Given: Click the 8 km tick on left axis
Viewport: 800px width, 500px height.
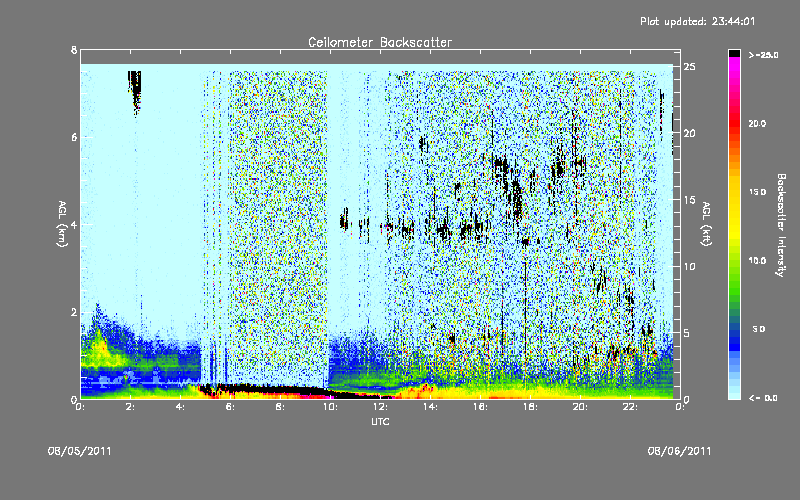Looking at the screenshot, I should point(74,50).
